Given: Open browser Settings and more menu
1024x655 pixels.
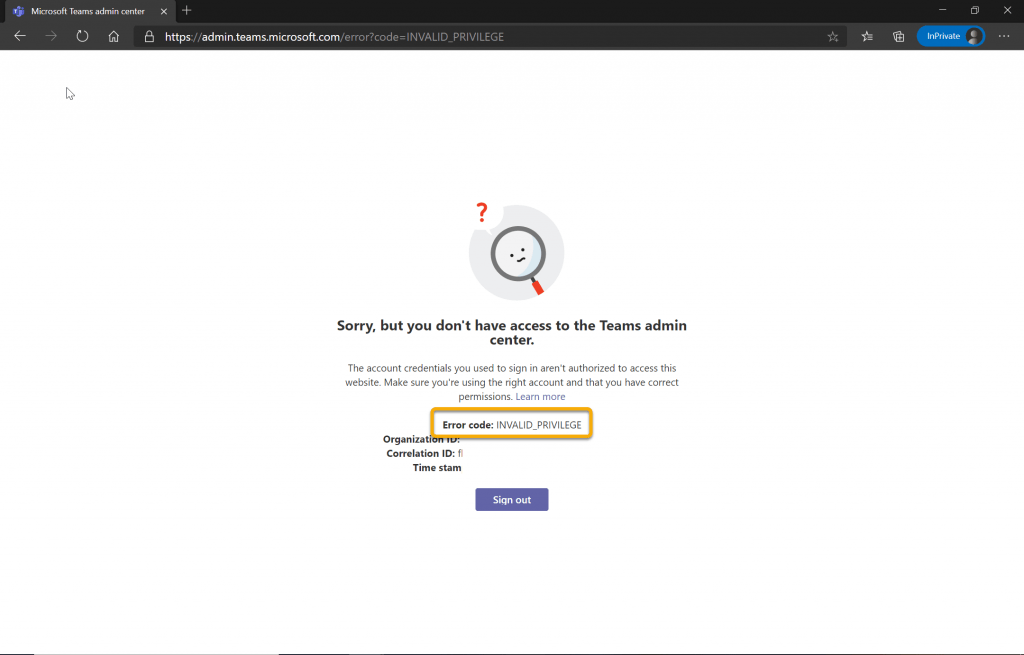Looking at the screenshot, I should pyautogui.click(x=1004, y=36).
